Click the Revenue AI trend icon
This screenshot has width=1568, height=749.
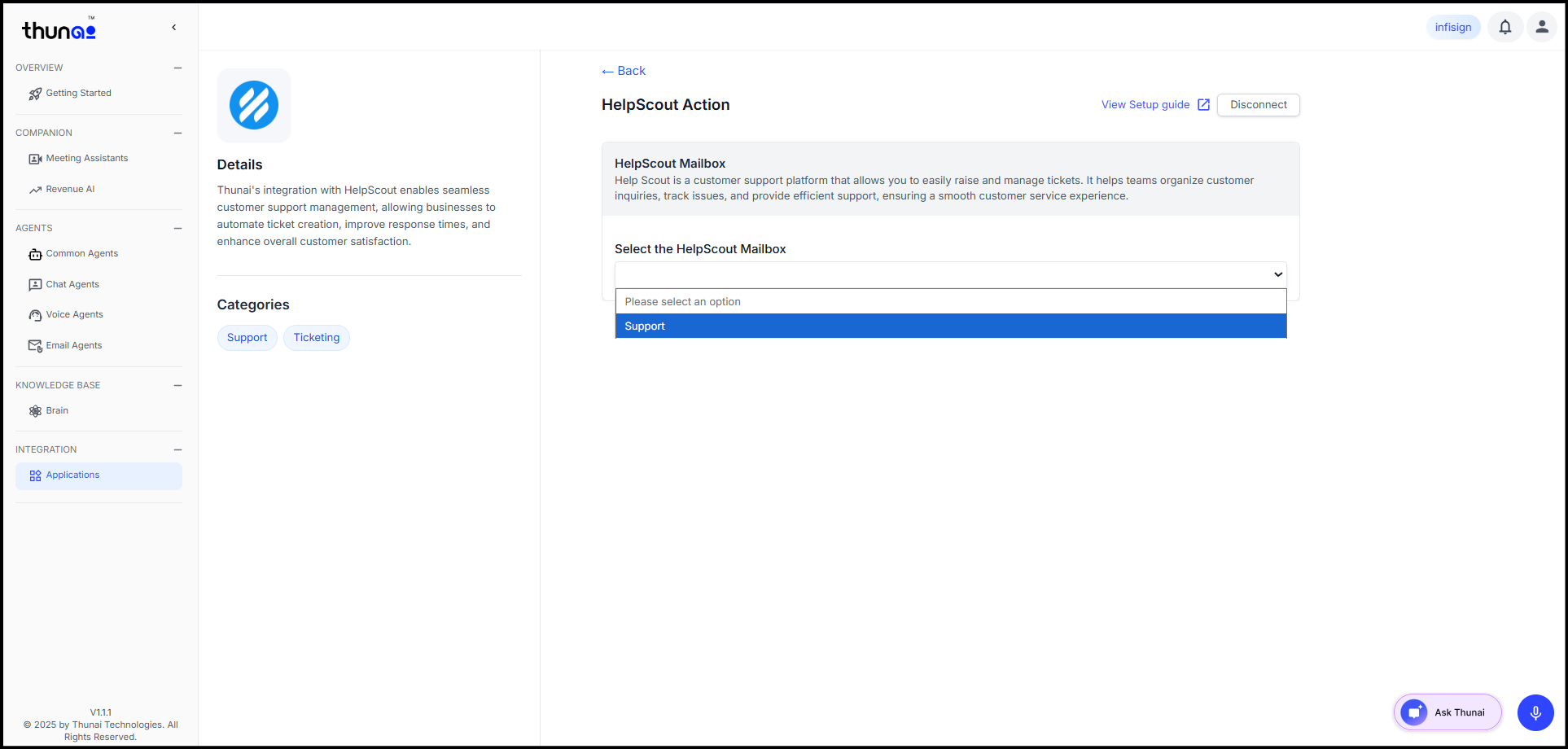[x=35, y=190]
